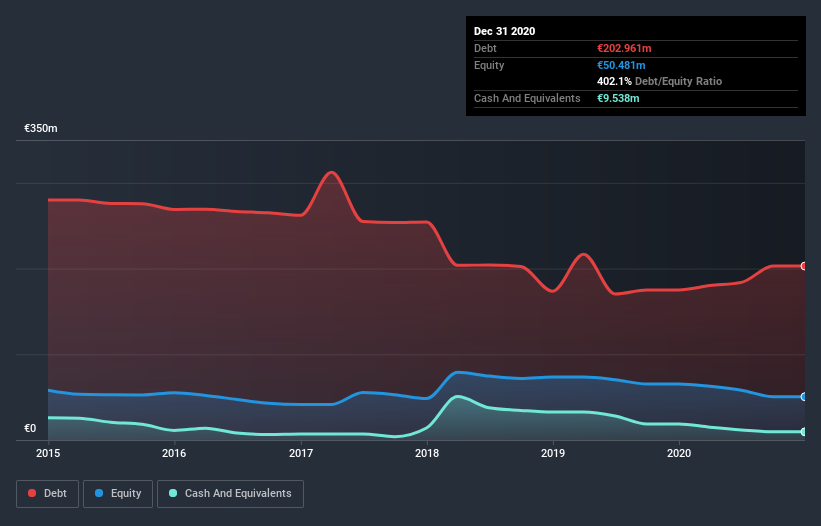Image resolution: width=821 pixels, height=526 pixels.
Task: Click the teal Cash endpoint marker
Action: 804,432
